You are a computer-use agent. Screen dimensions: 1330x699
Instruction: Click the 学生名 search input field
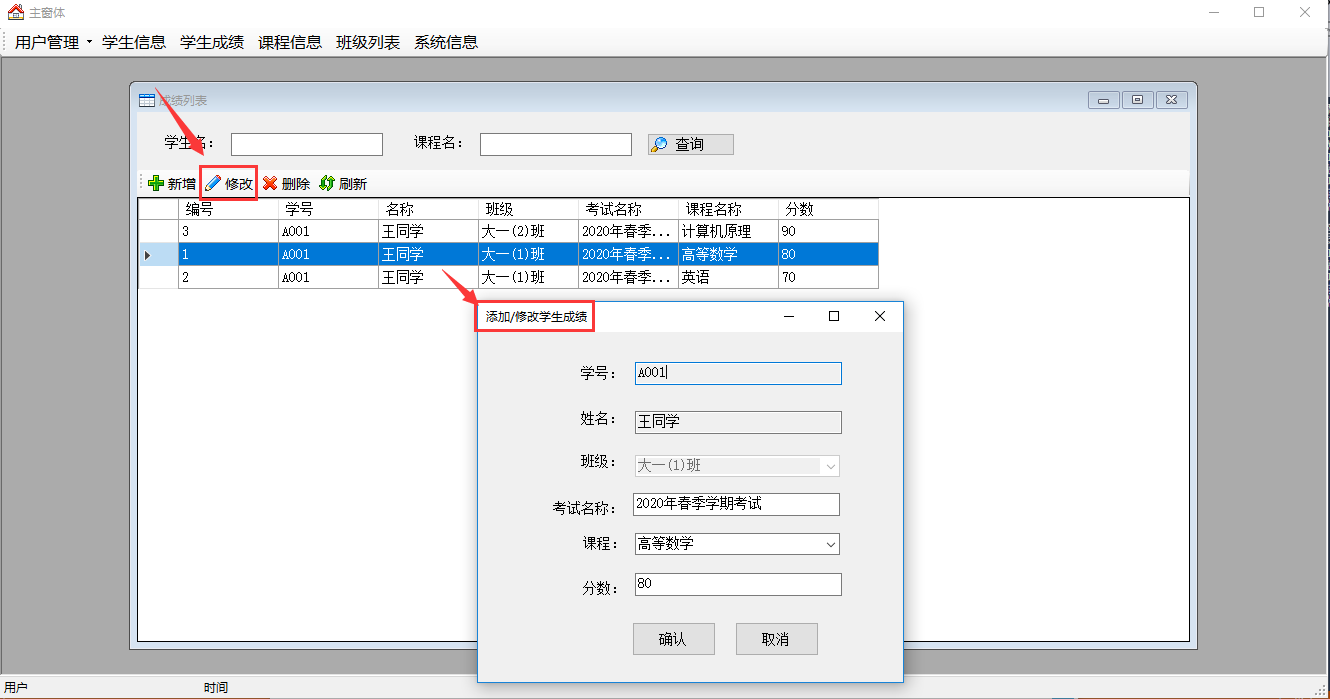[x=307, y=144]
